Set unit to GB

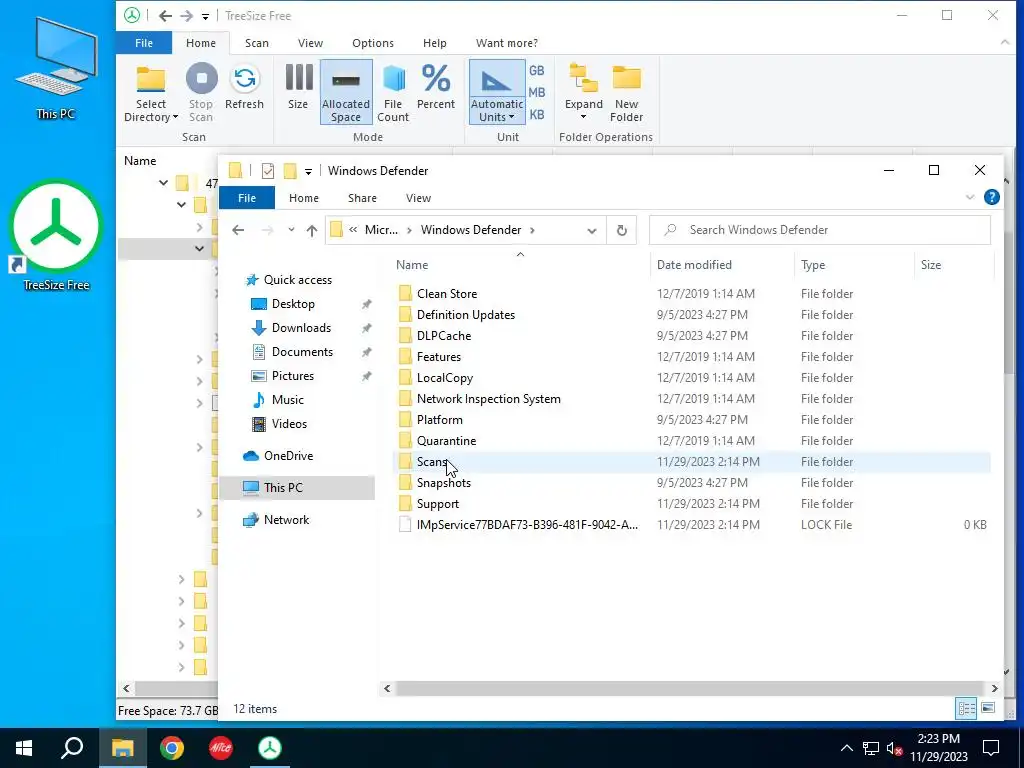[537, 71]
